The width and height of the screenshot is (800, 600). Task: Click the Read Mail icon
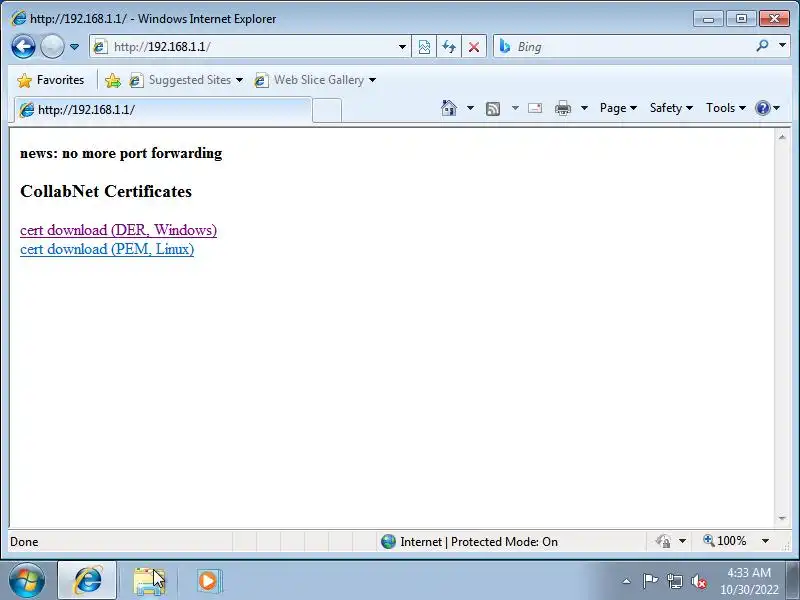pyautogui.click(x=535, y=108)
